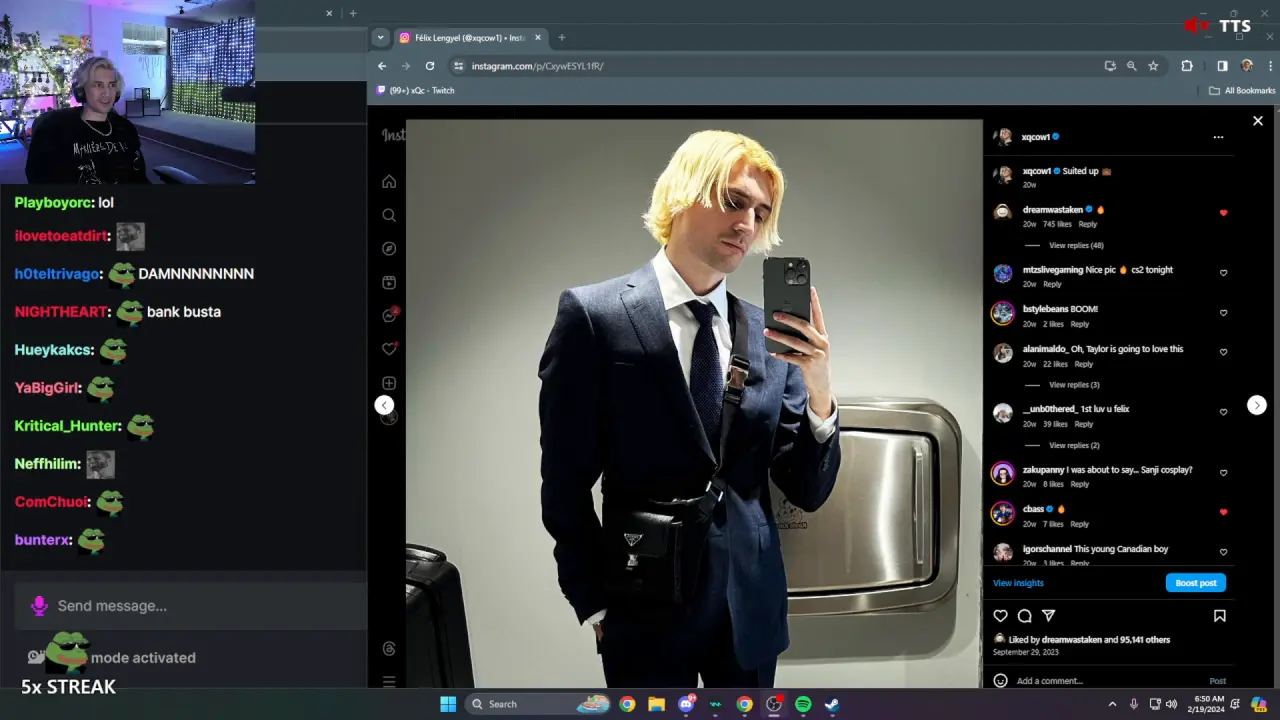Open the All Bookmarks folder
This screenshot has width=1280, height=720.
pyautogui.click(x=1242, y=90)
